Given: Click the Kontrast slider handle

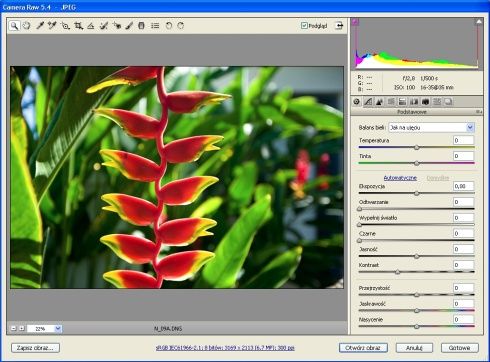Looking at the screenshot, I should tap(397, 272).
